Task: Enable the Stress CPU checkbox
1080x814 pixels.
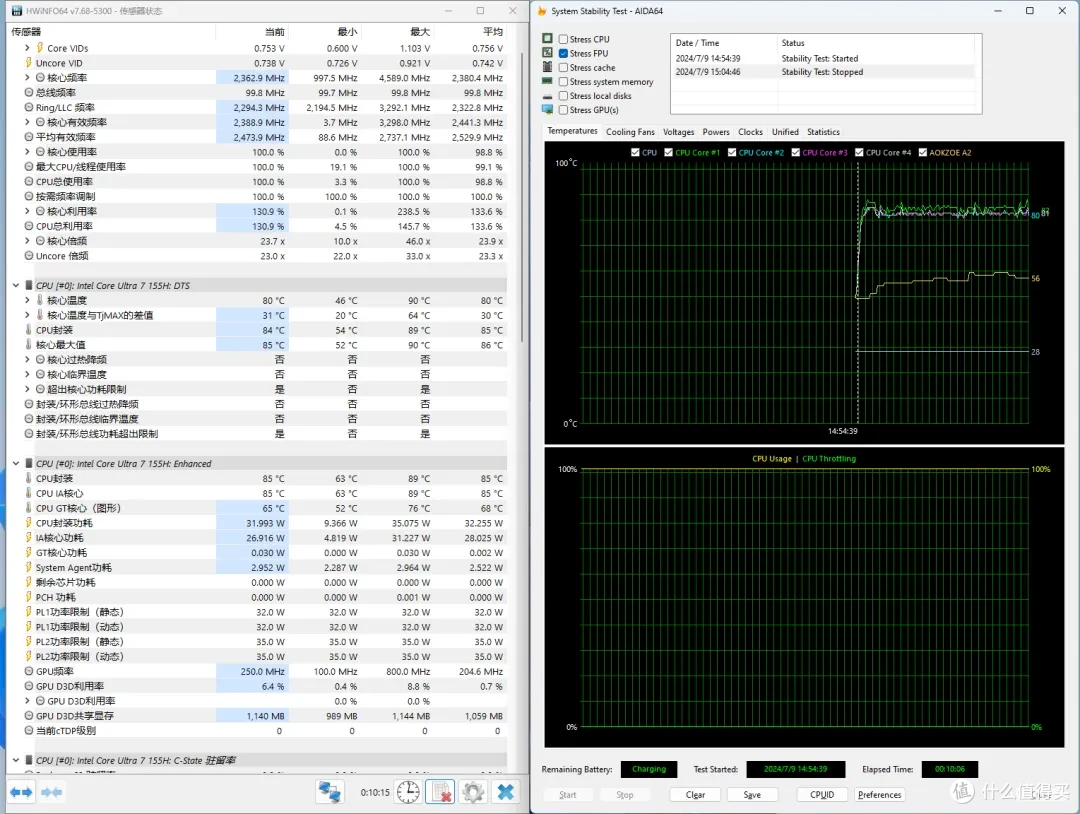Action: click(x=563, y=39)
